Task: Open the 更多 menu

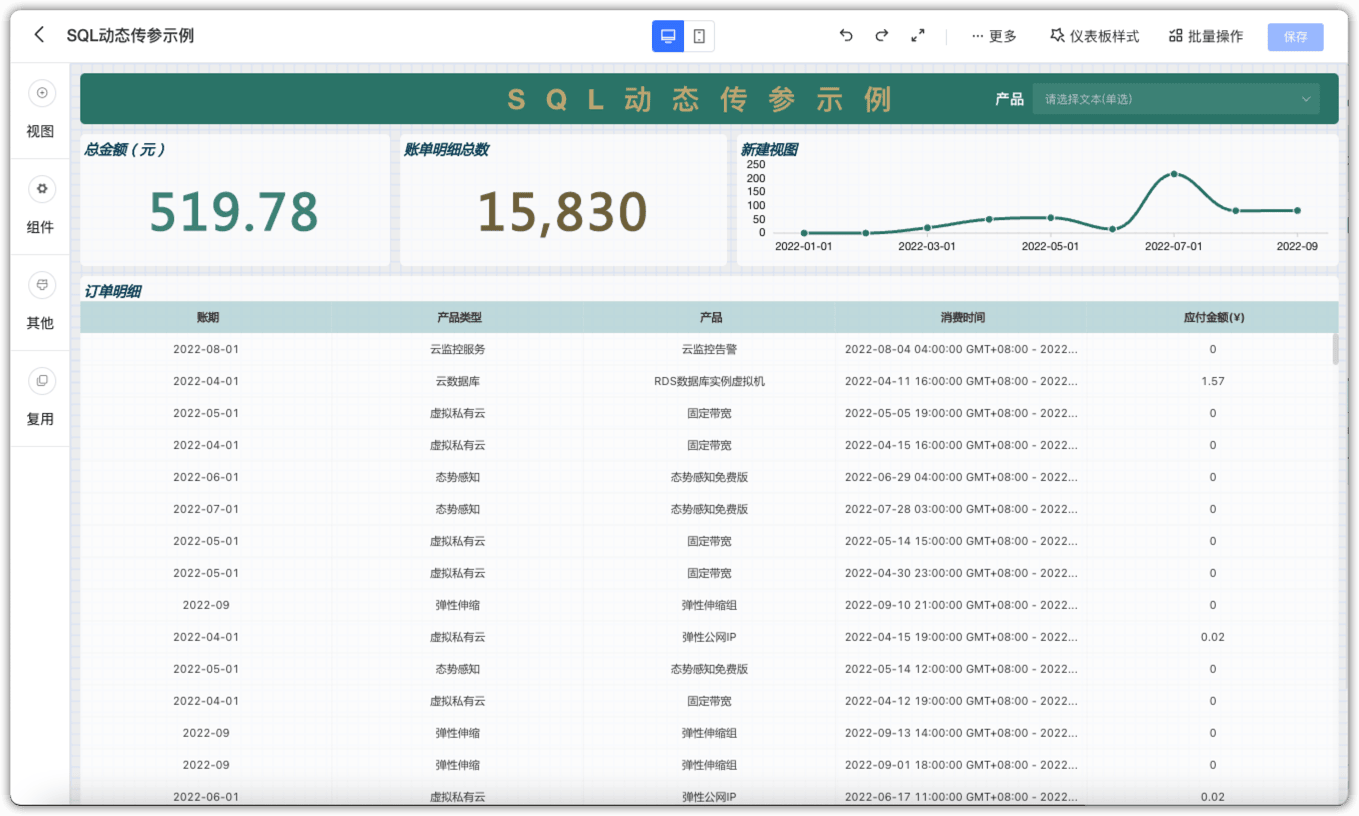Action: pyautogui.click(x=994, y=36)
